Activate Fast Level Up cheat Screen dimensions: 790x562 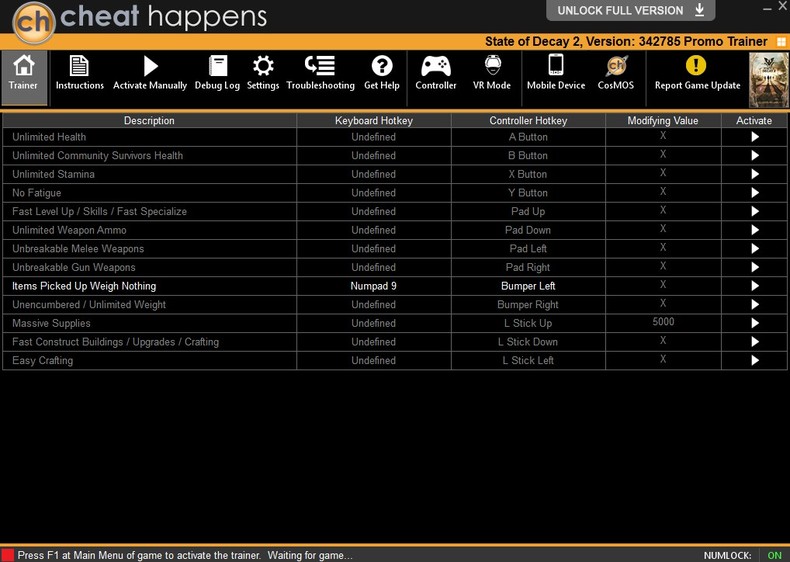coord(754,212)
